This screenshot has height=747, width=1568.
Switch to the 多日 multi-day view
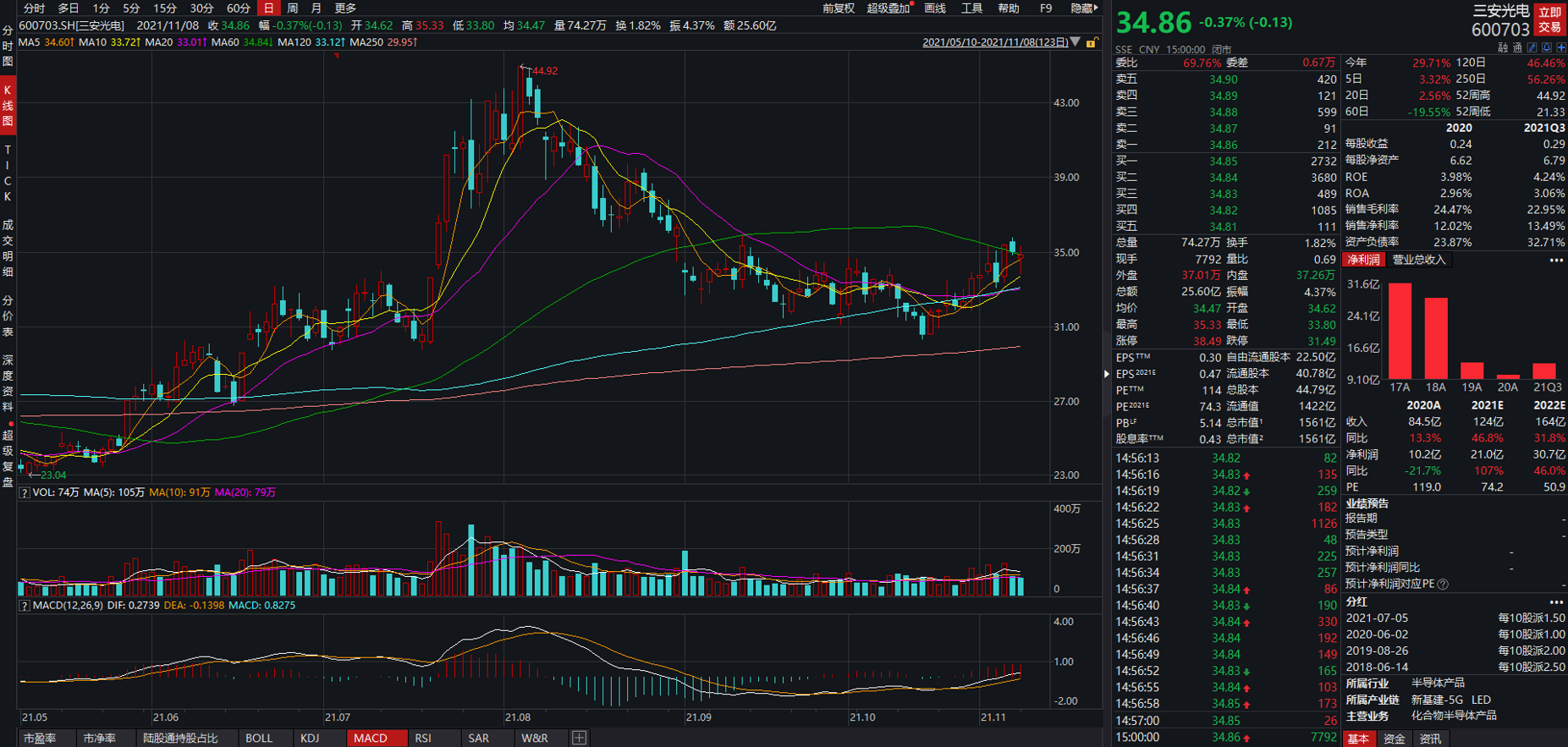[x=68, y=8]
